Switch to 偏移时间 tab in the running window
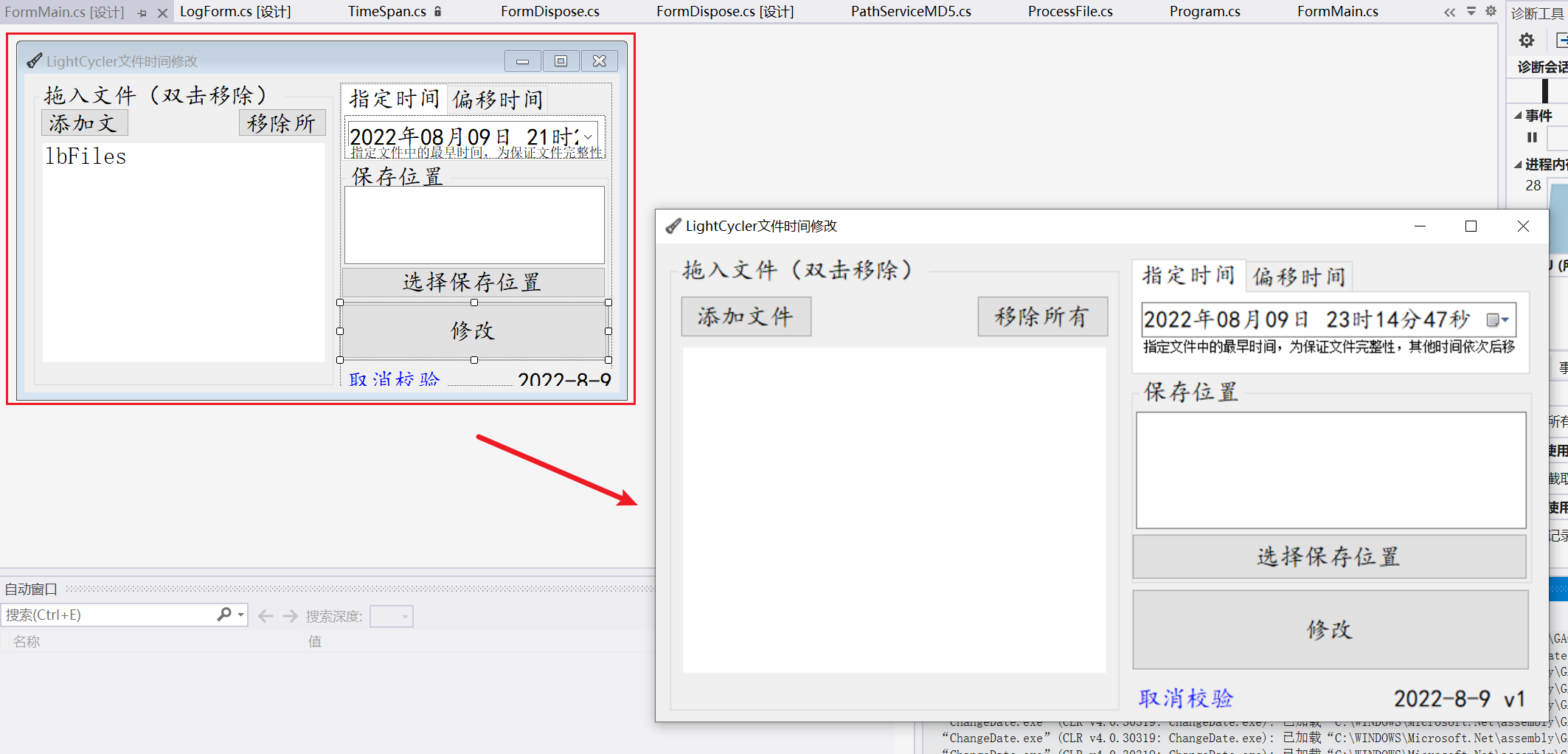Screen dimensions: 1568x754 [x=1300, y=277]
